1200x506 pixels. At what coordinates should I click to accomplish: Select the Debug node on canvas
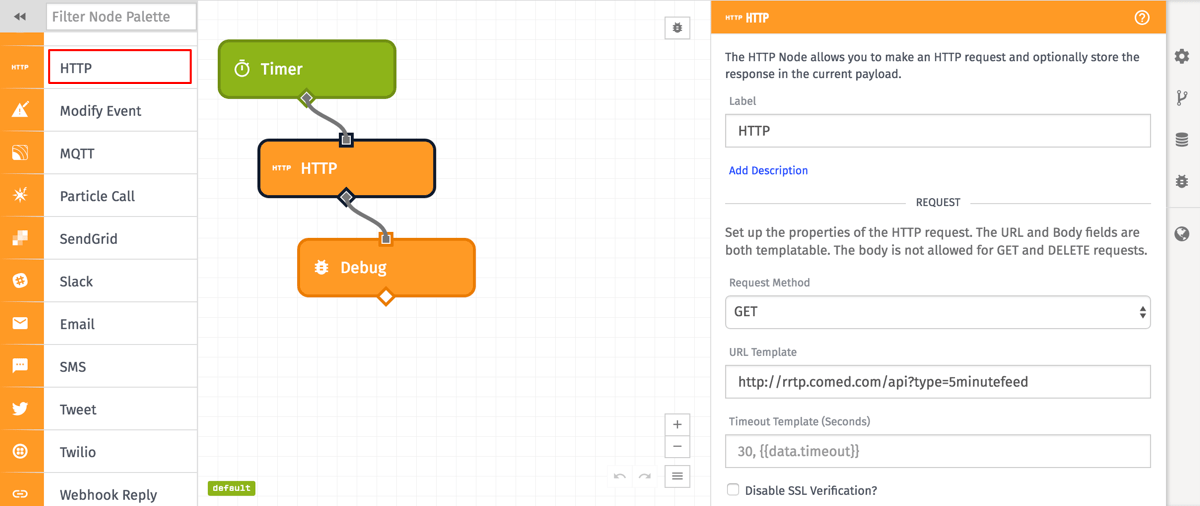tap(386, 267)
